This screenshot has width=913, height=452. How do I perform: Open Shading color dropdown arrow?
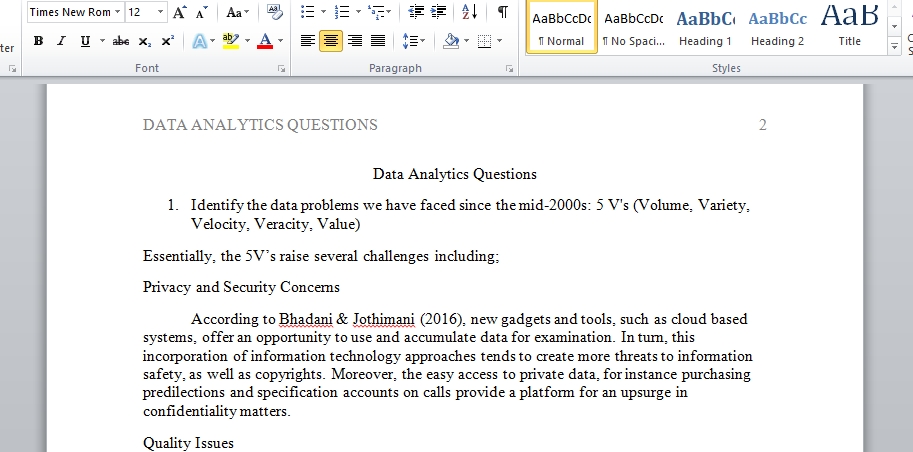tap(466, 41)
